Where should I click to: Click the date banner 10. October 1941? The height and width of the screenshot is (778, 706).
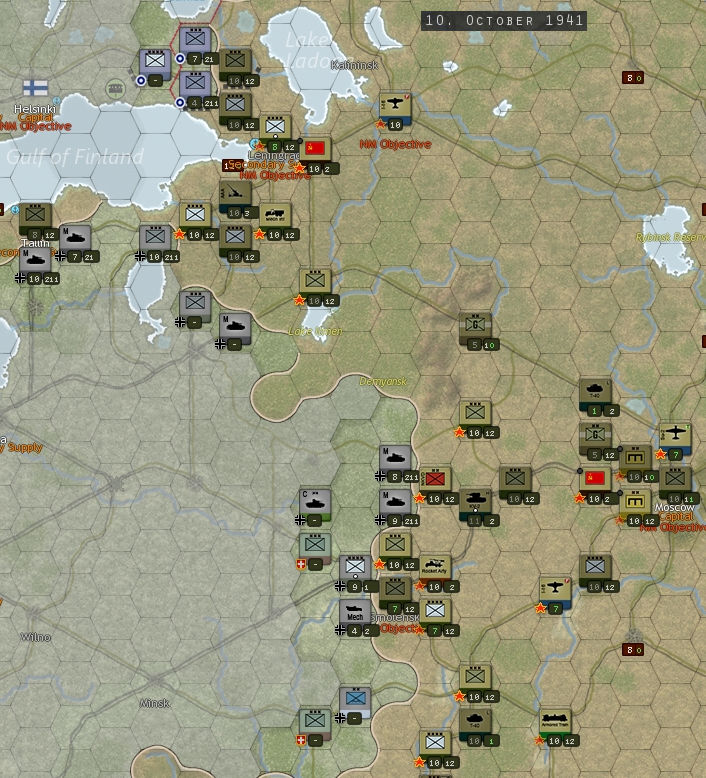pyautogui.click(x=503, y=20)
